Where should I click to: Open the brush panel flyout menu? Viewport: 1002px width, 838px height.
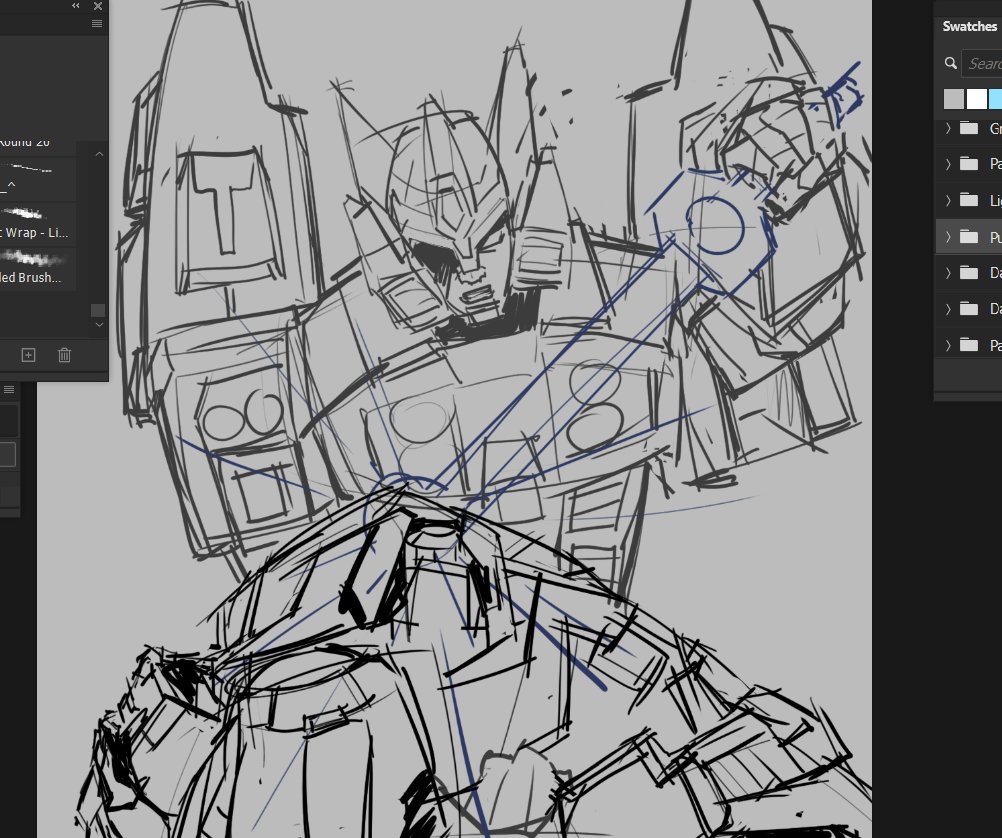pos(97,24)
